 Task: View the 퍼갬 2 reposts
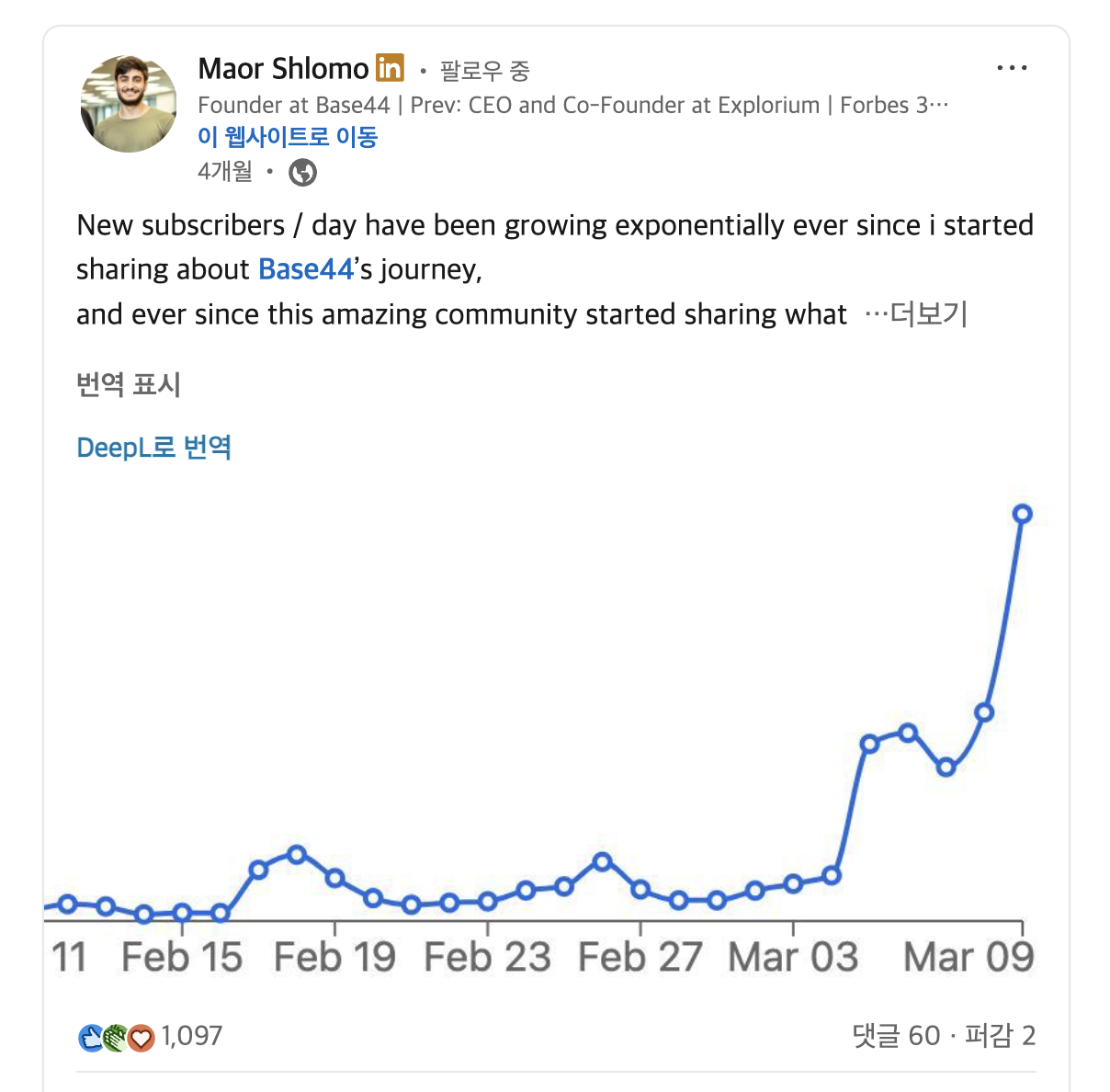(x=1001, y=1036)
